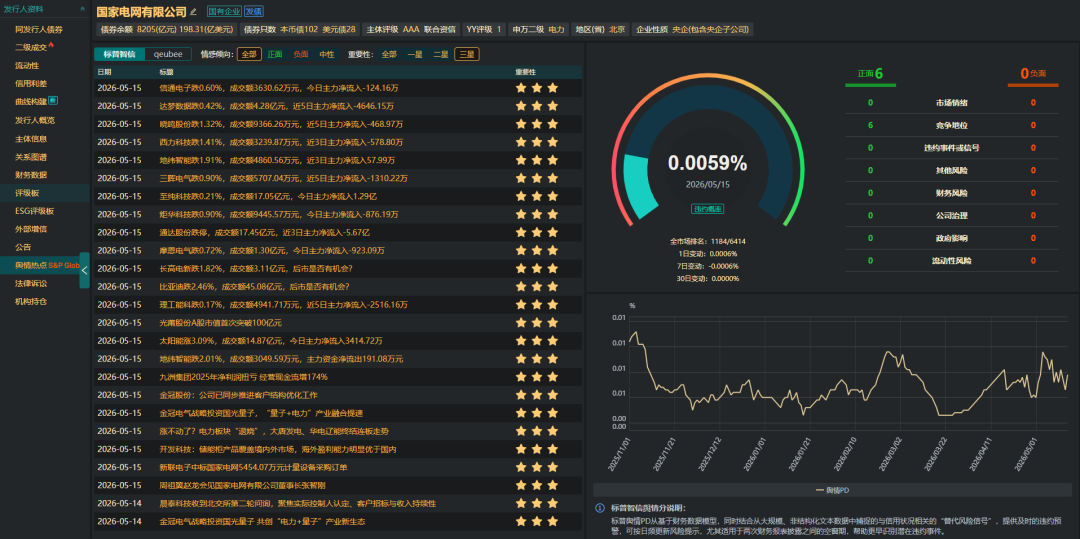Collapse the sidebar using the arrow handle
The image size is (1080, 539).
coord(85,270)
